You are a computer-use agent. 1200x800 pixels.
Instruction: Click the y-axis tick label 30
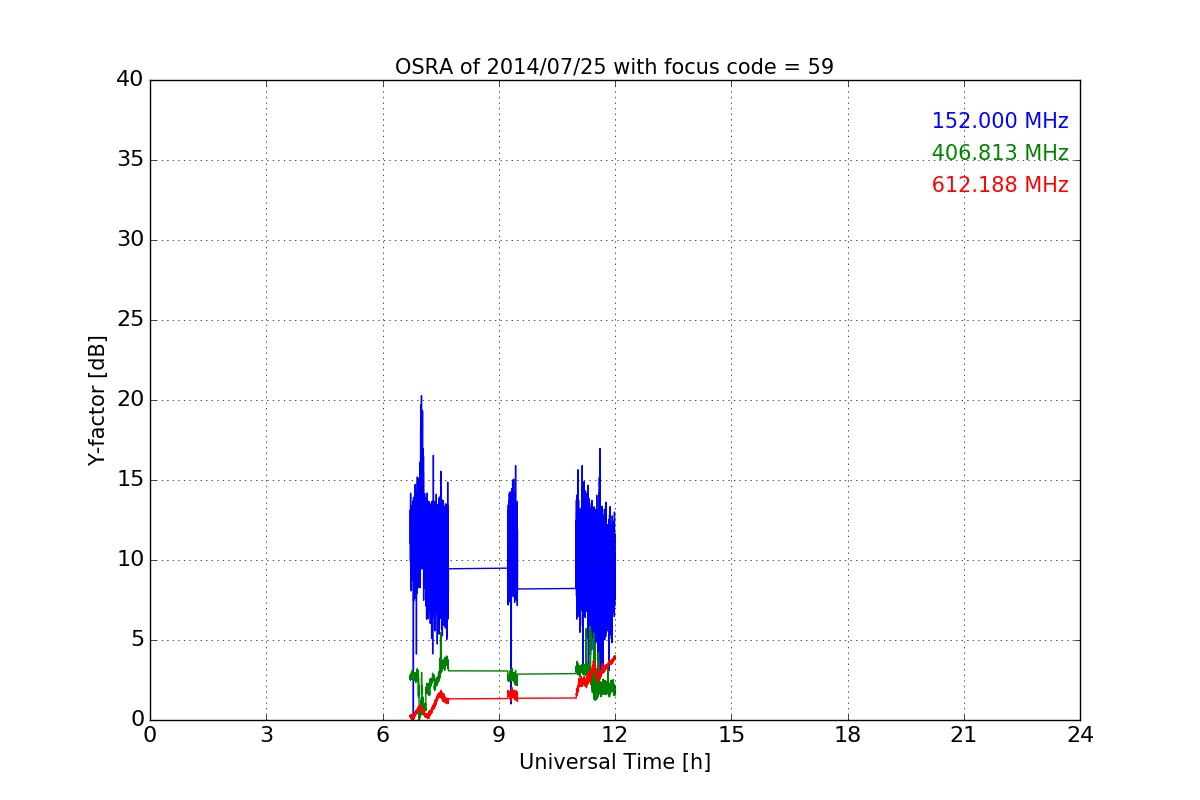[130, 240]
